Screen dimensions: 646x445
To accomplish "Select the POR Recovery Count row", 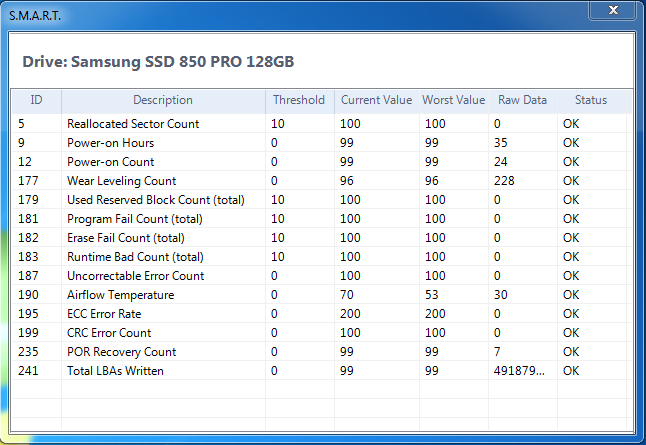I will (321, 351).
